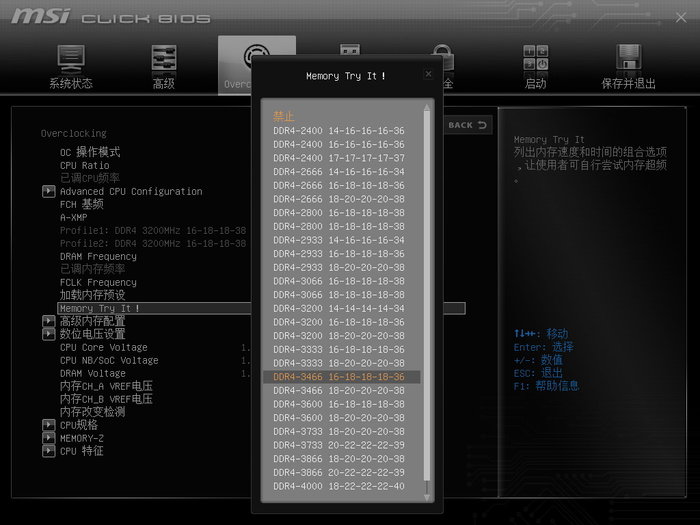Open the 高级 sliders icon
Screen dimensions: 700x525
point(163,60)
